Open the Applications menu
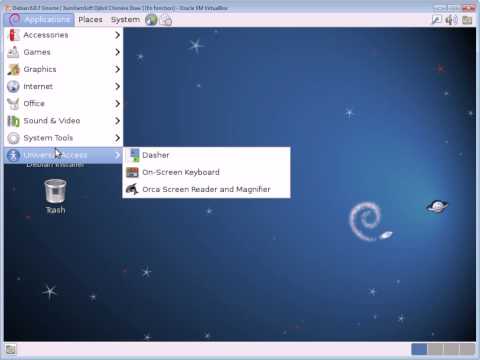480x360 pixels. click(39, 20)
